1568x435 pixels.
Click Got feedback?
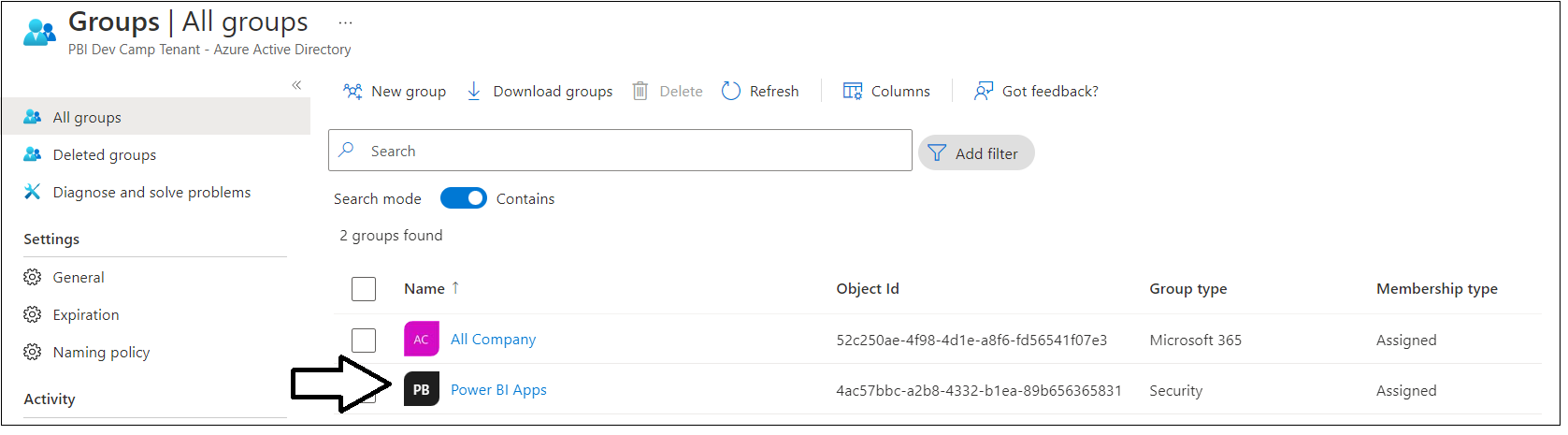(x=1036, y=91)
